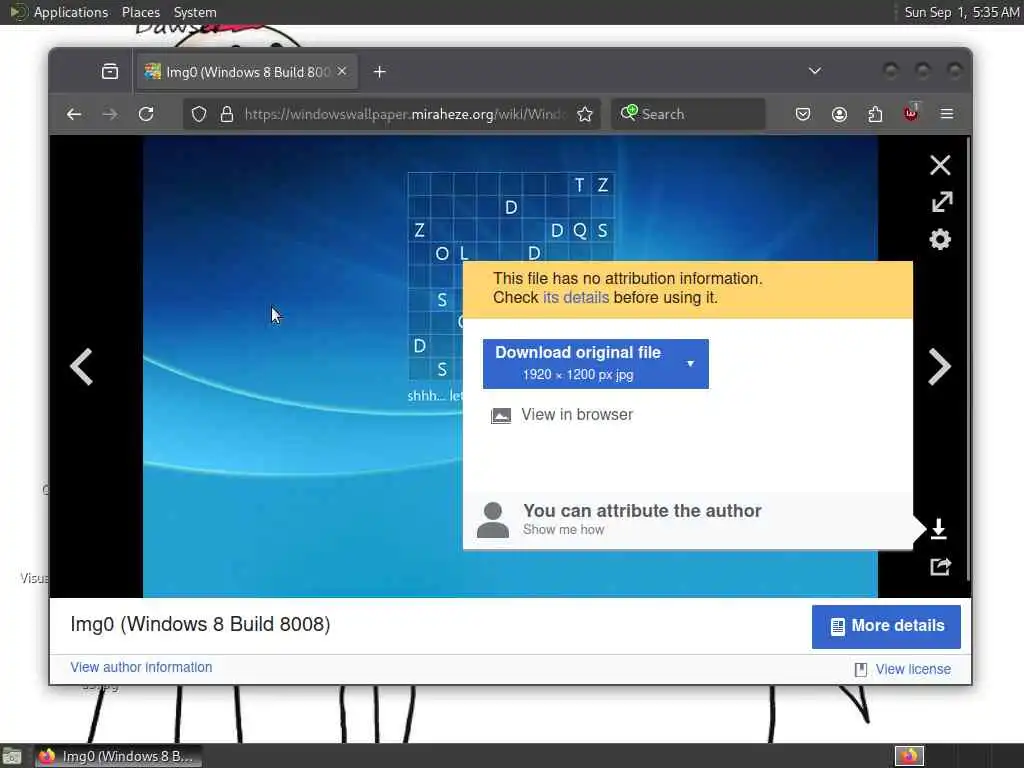Click the Firefox icon in panel tray
1024x768 pixels.
[909, 756]
